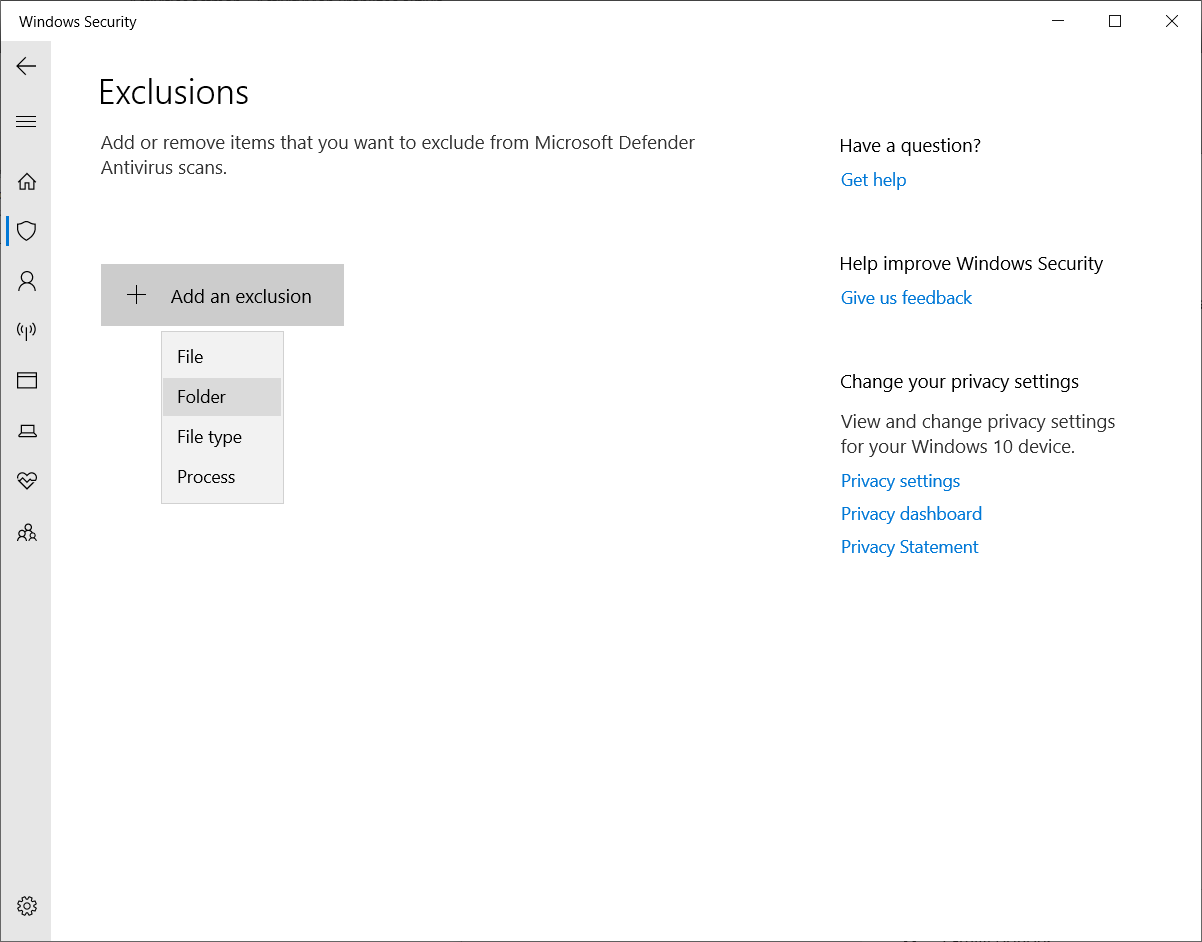
Task: Open the Give us feedback link
Action: coord(906,298)
